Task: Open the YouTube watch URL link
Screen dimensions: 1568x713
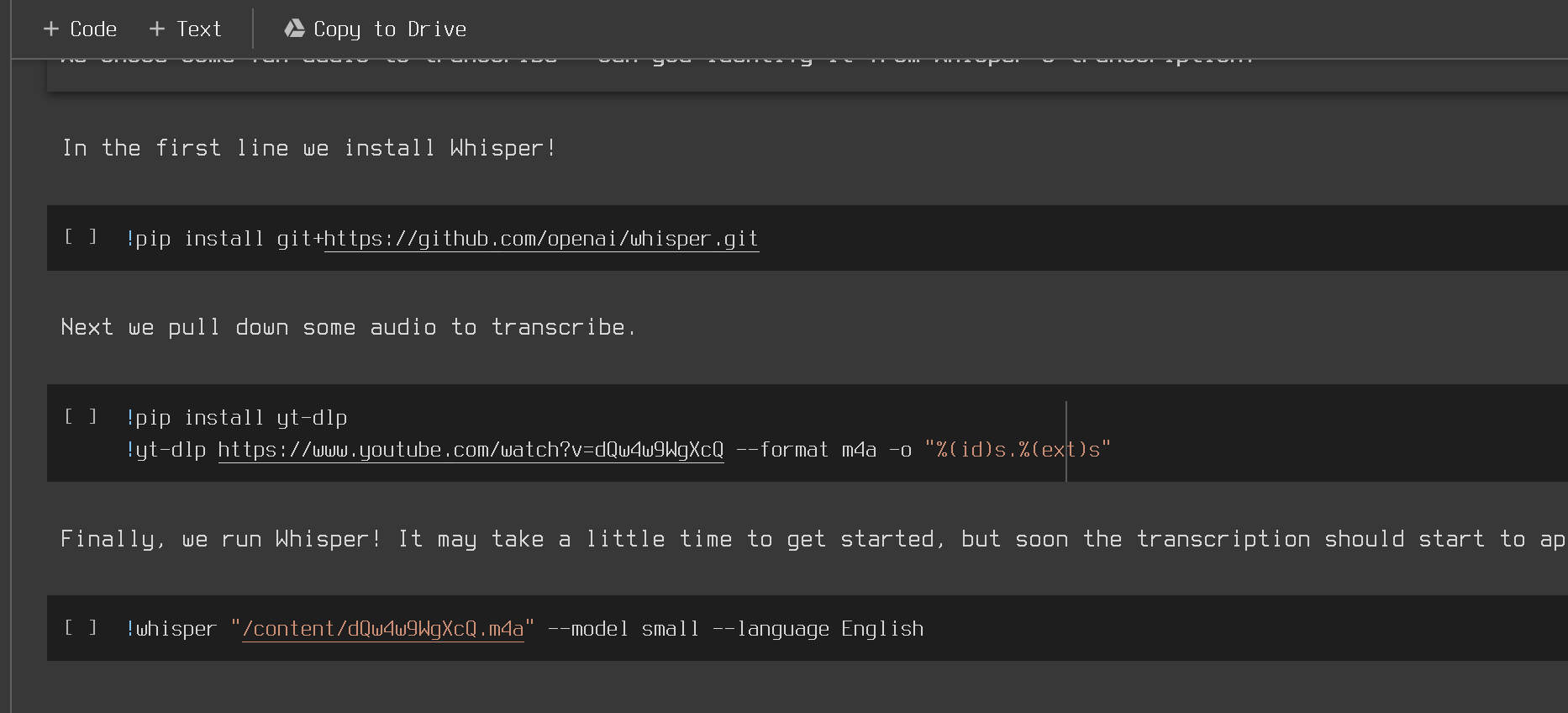Action: click(x=471, y=450)
